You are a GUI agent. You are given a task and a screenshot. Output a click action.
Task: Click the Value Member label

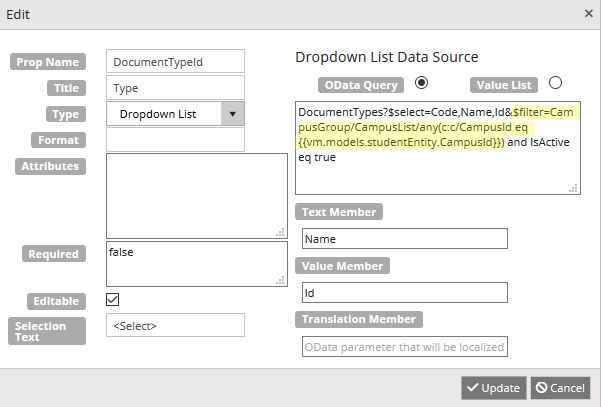point(342,266)
